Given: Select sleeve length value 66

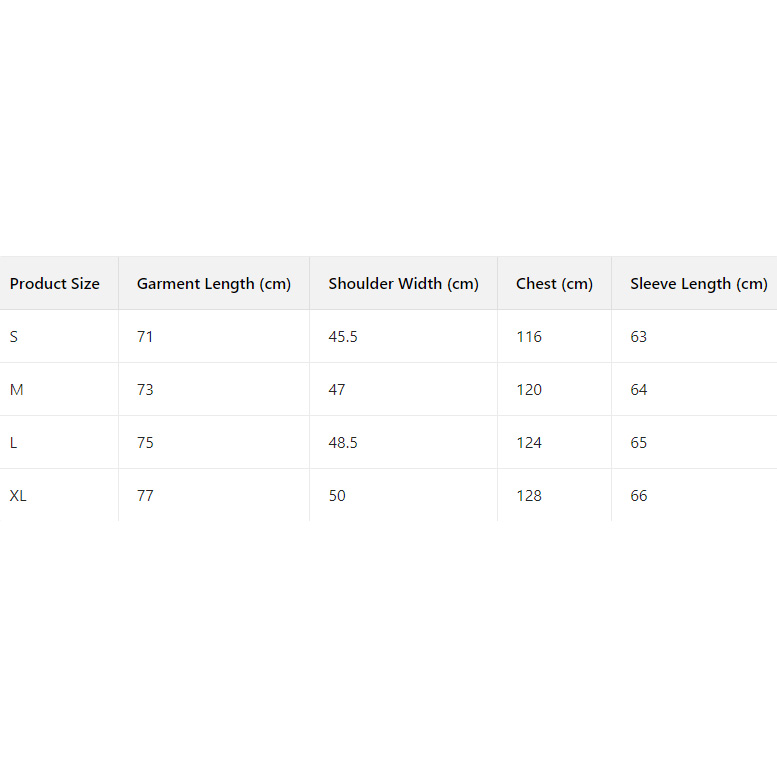Looking at the screenshot, I should [x=639, y=496].
